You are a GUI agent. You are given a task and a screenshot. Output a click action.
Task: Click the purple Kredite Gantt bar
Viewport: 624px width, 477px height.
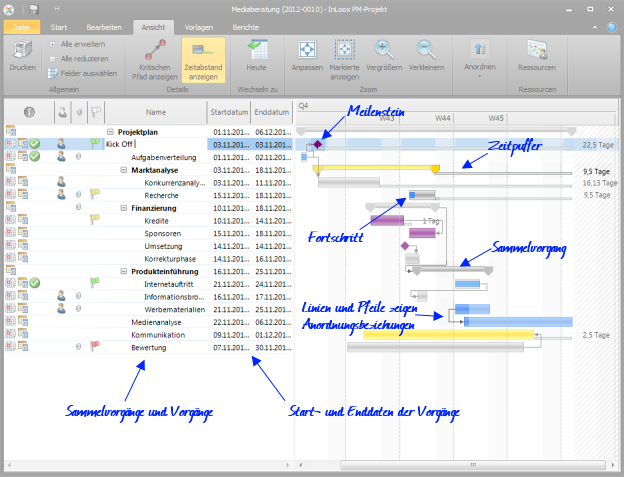pos(387,220)
